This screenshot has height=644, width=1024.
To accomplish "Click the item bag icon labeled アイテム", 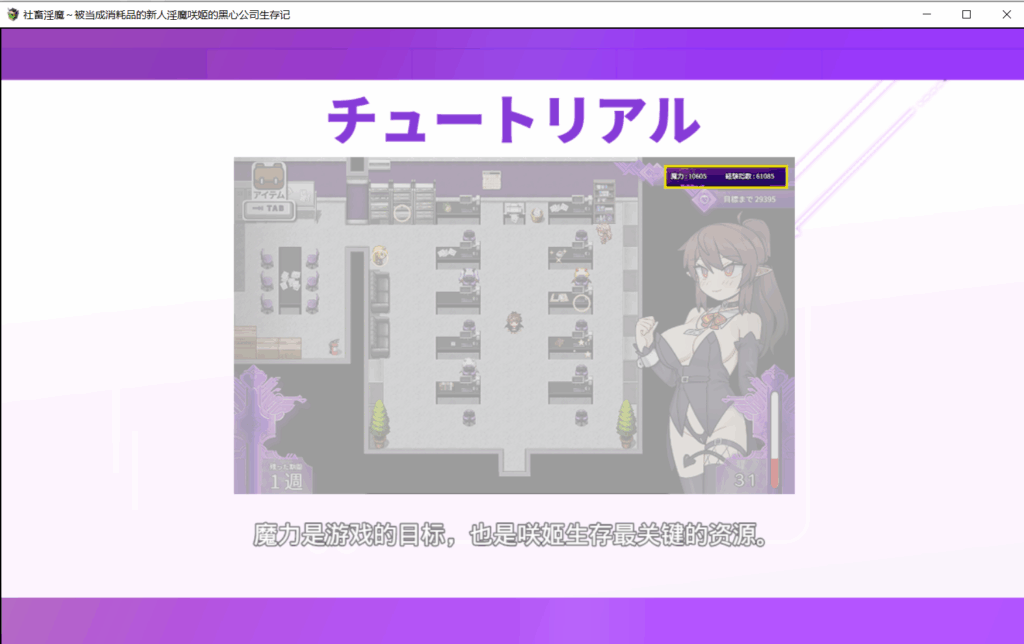I will coord(269,181).
